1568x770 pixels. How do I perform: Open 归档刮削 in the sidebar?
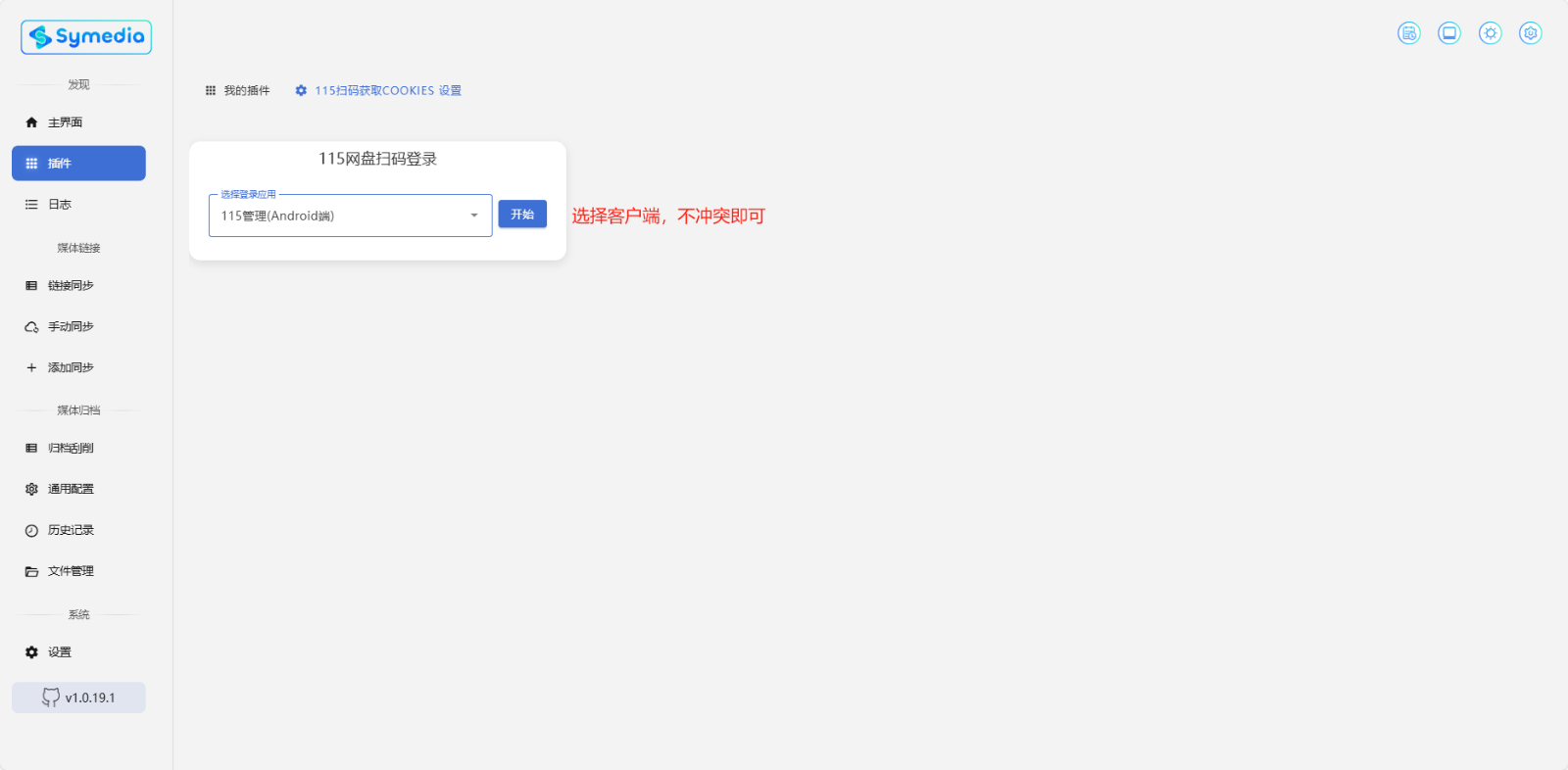tap(78, 449)
